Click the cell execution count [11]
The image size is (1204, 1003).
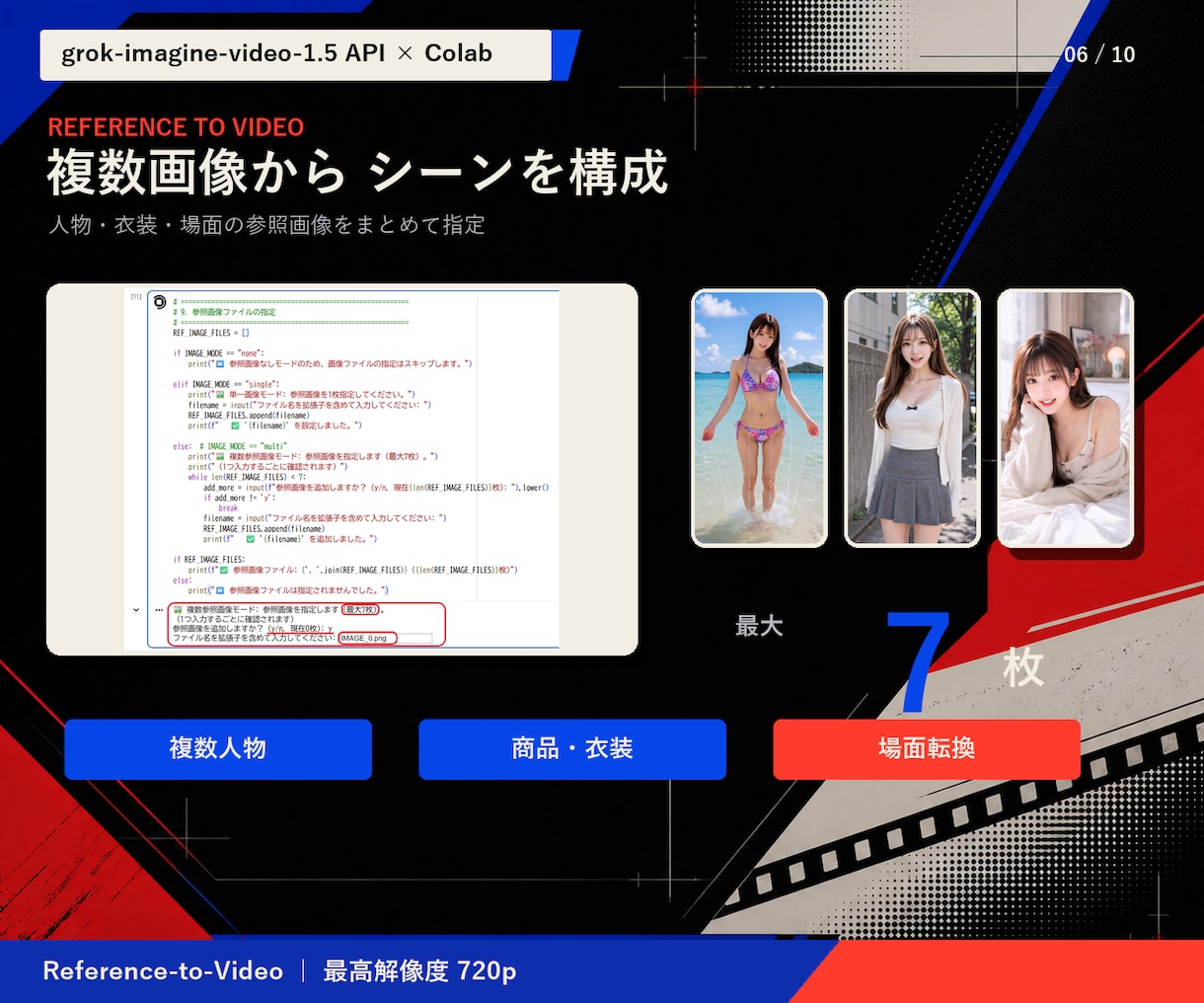tap(136, 296)
